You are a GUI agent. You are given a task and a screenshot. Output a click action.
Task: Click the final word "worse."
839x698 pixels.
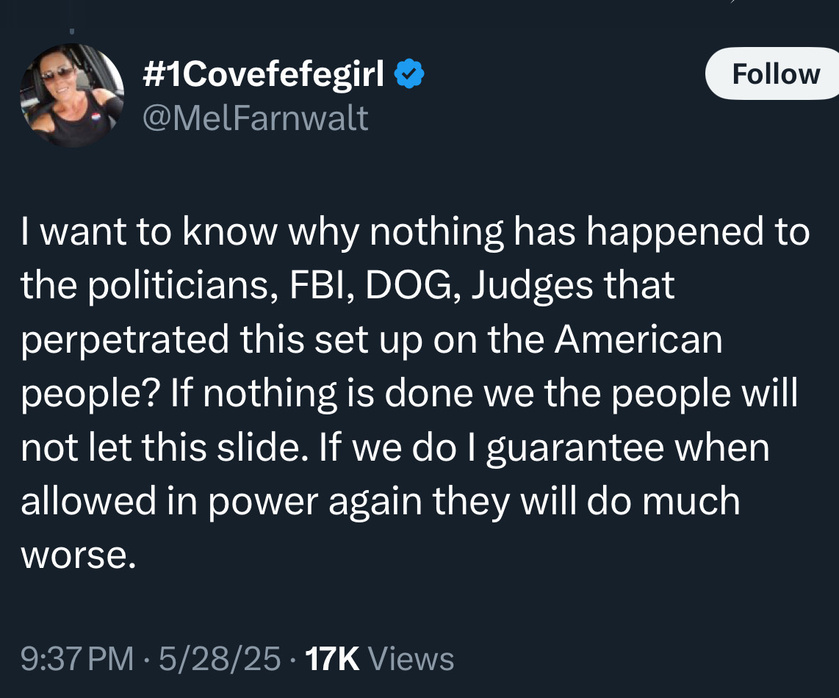[x=78, y=557]
